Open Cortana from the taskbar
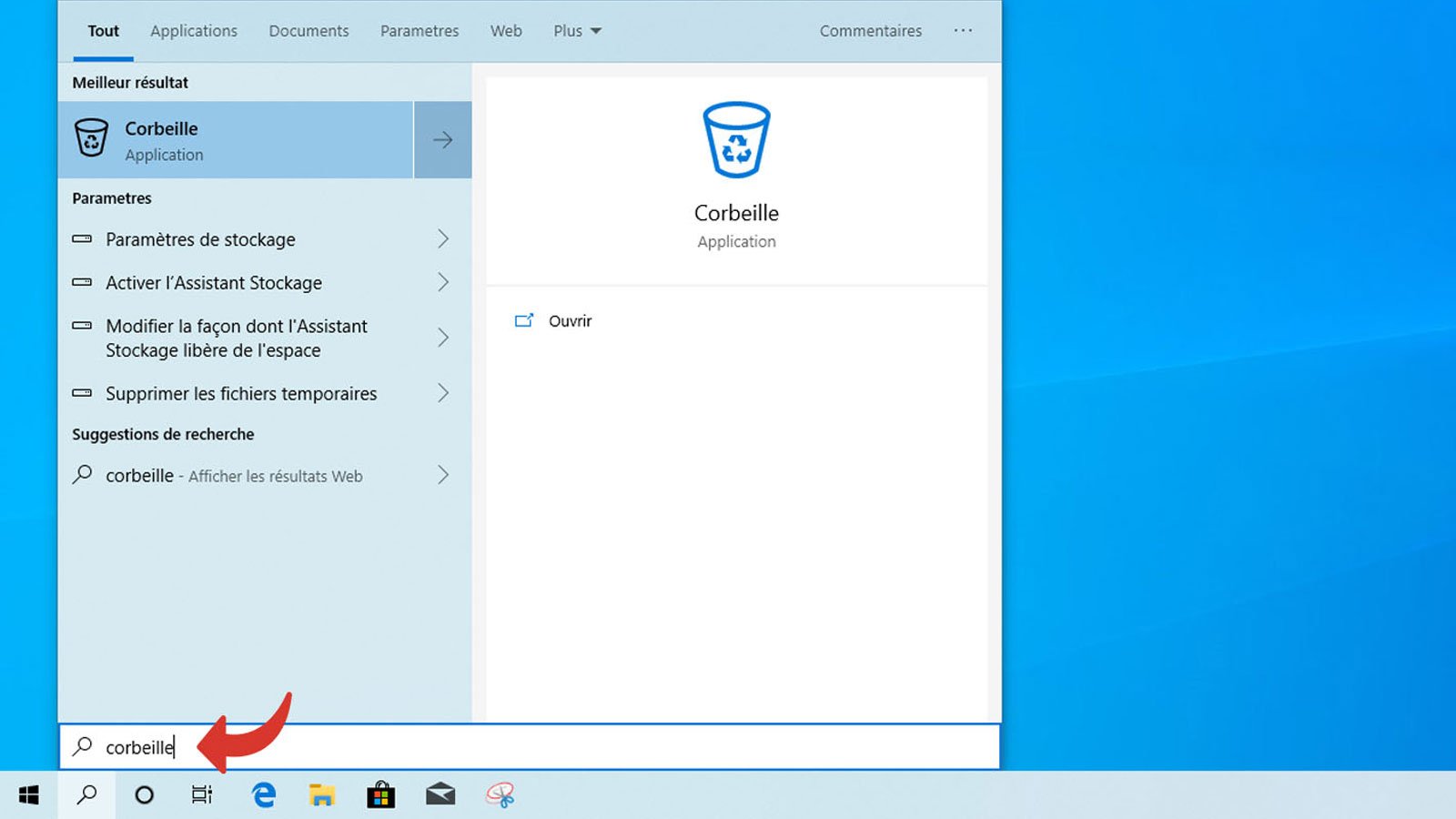This screenshot has width=1456, height=819. coord(145,794)
